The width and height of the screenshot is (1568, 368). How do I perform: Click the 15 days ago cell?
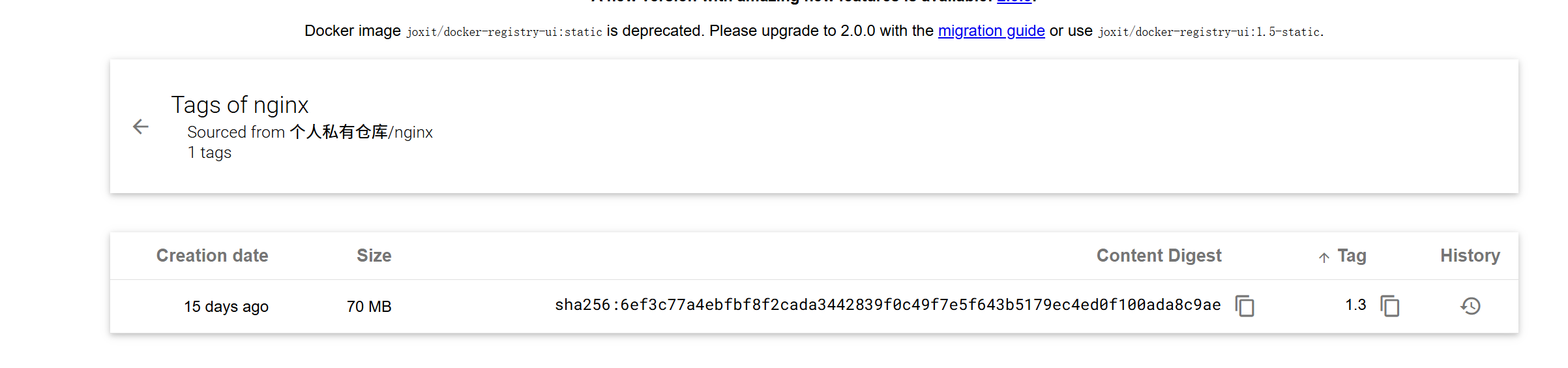tap(226, 307)
